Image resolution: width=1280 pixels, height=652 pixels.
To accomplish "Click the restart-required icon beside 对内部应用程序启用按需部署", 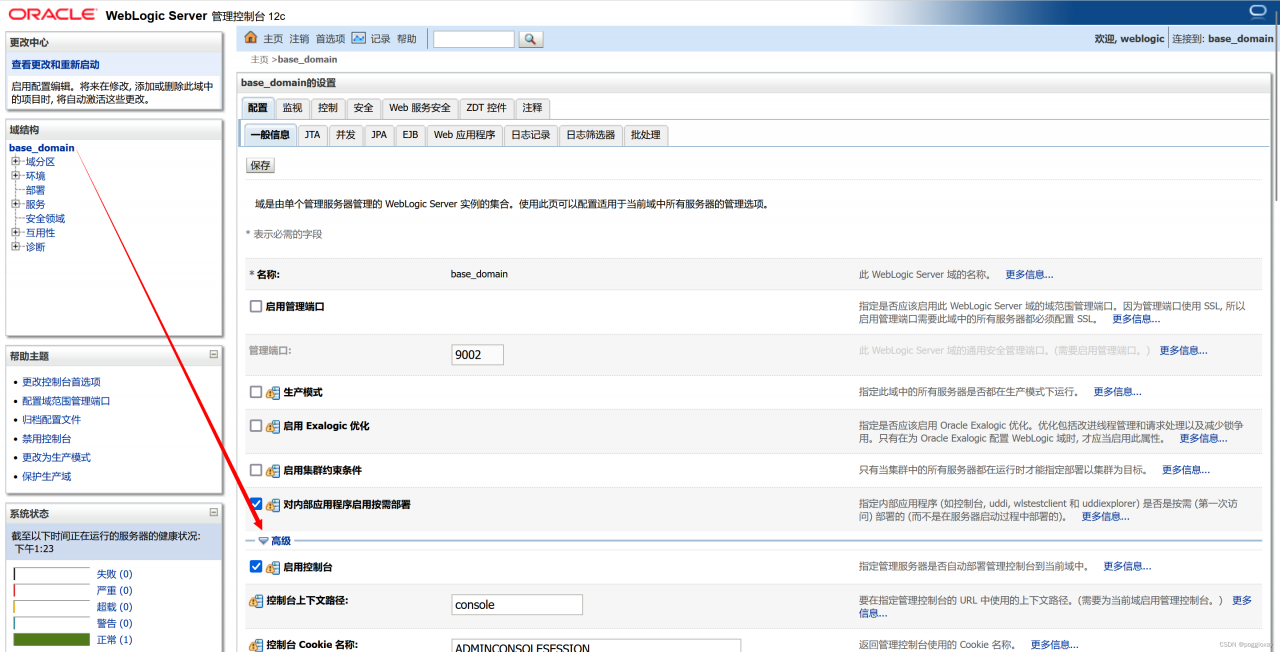I will point(273,506).
